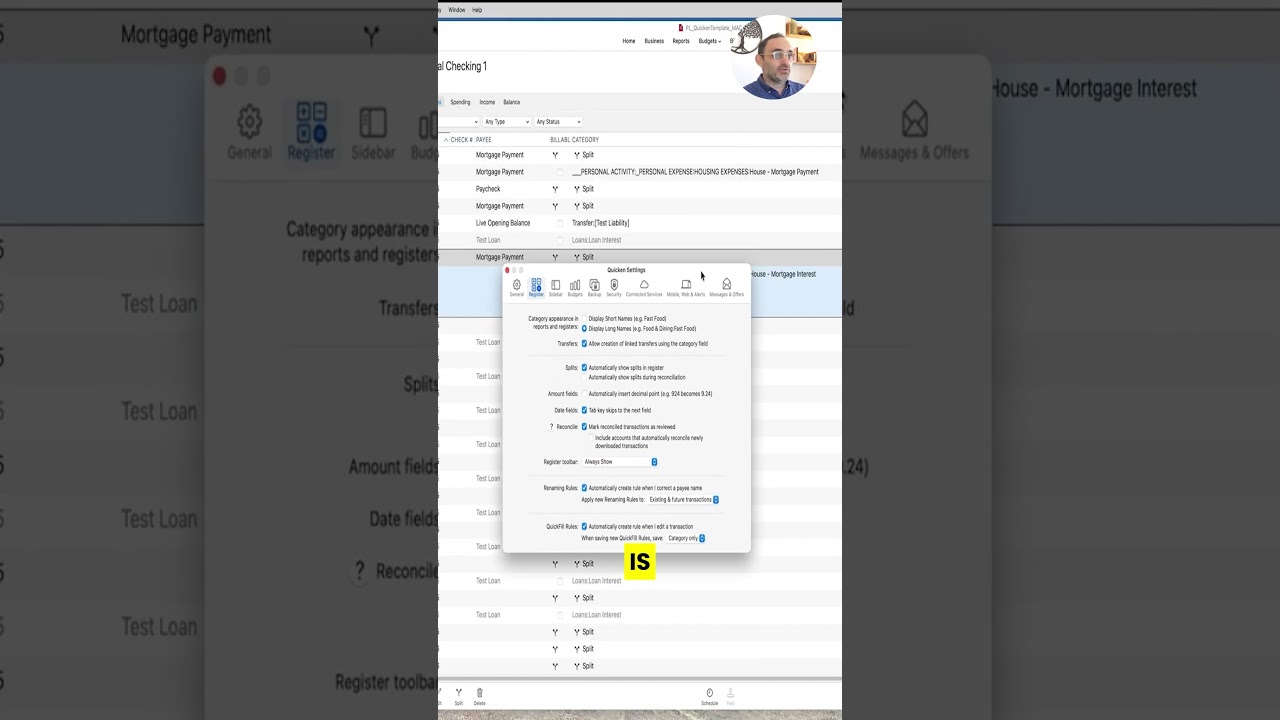The height and width of the screenshot is (720, 1280).
Task: Toggle Mark reconciled transactions as reviewed
Action: click(584, 427)
